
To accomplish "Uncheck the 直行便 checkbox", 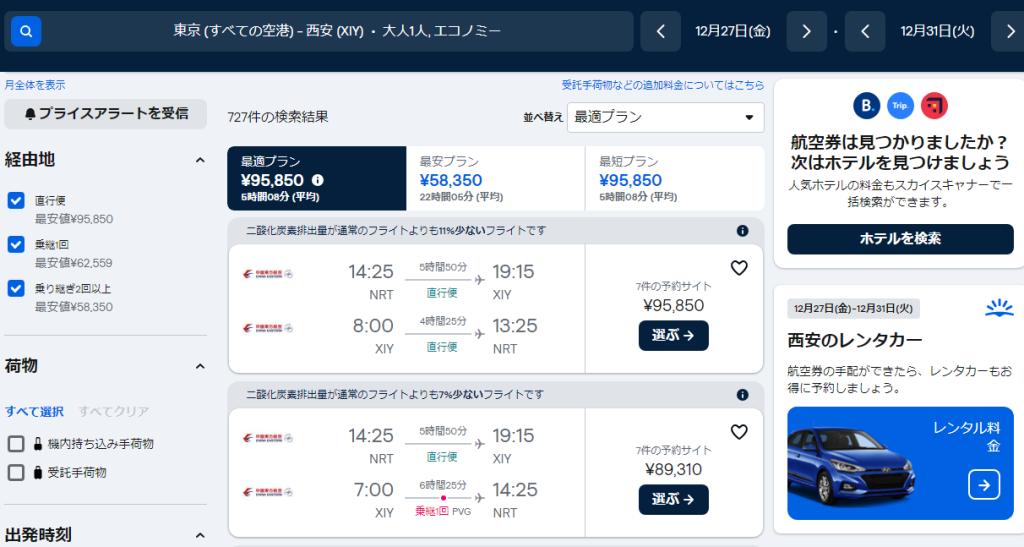I will click(x=16, y=200).
